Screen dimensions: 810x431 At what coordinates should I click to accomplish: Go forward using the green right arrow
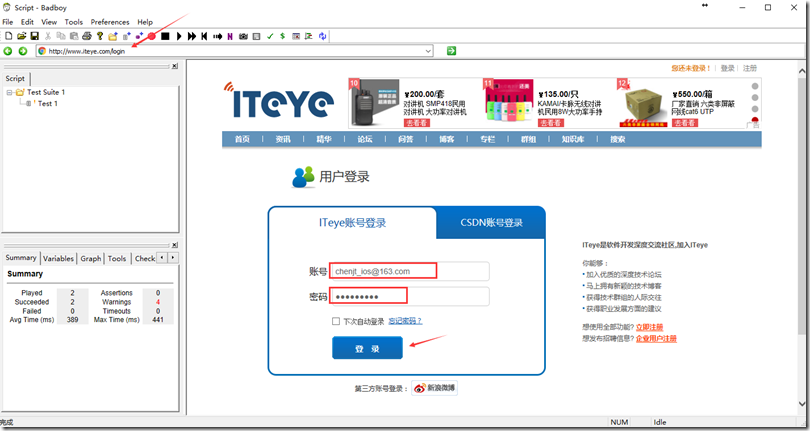pos(23,51)
